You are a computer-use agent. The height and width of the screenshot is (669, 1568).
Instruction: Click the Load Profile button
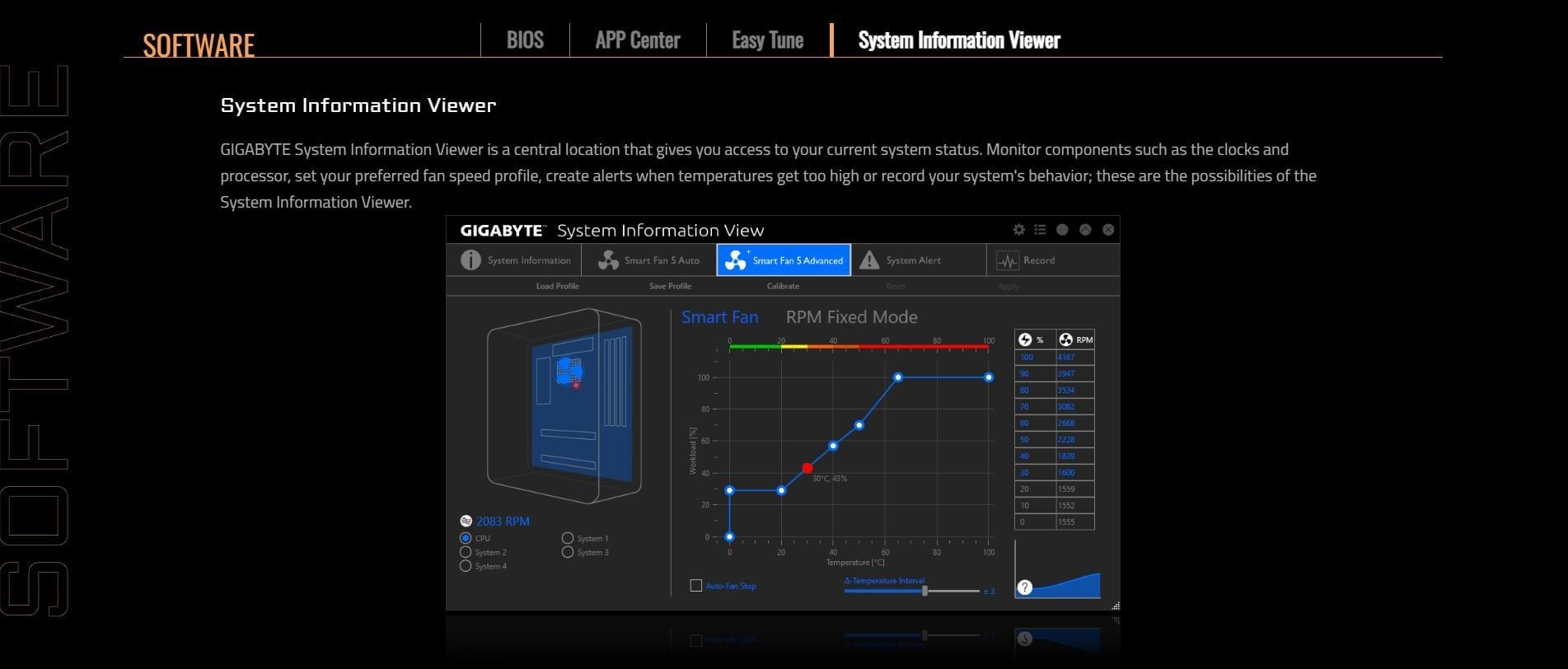coord(557,286)
